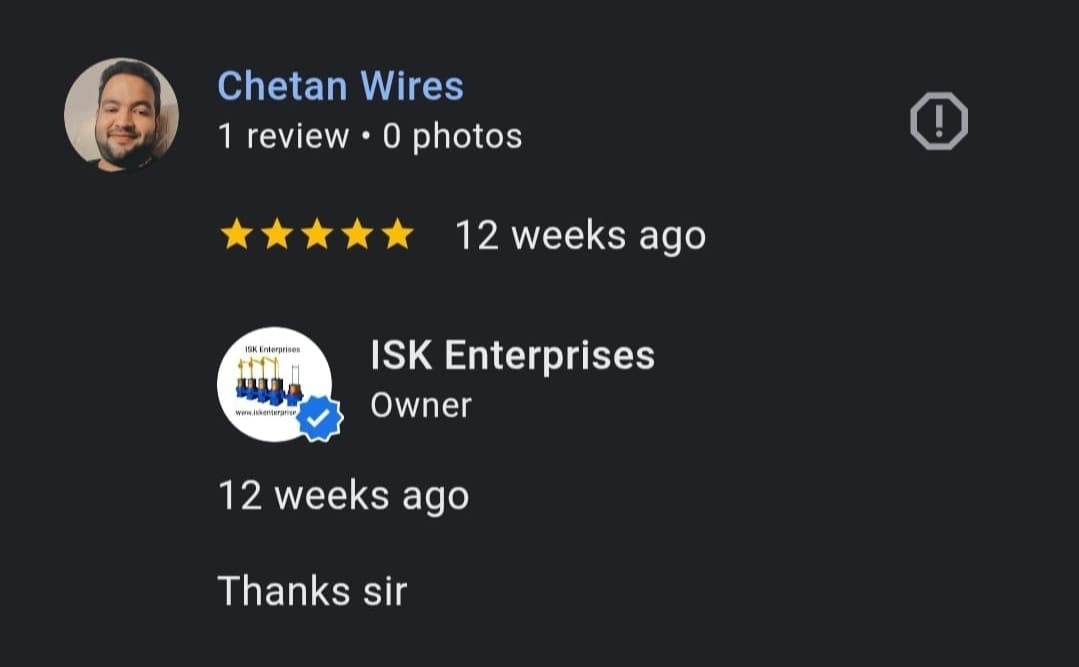Click small 'ISK Enterprises' title inside logo

click(x=273, y=350)
